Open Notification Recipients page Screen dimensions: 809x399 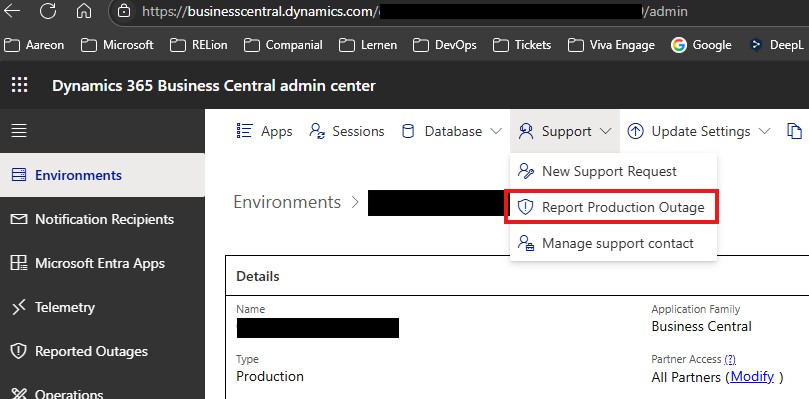102,219
